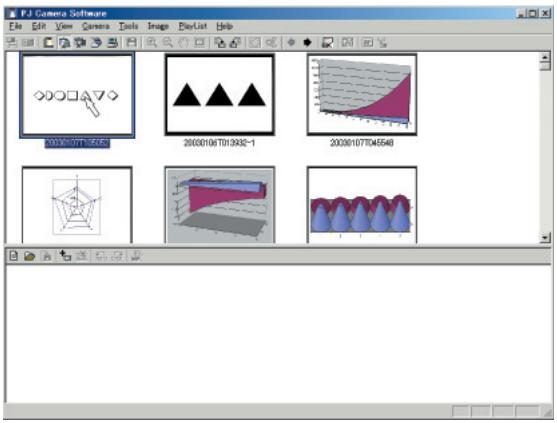Click the first grayed icon in main toolbar
The image size is (557, 423).
click(12, 43)
